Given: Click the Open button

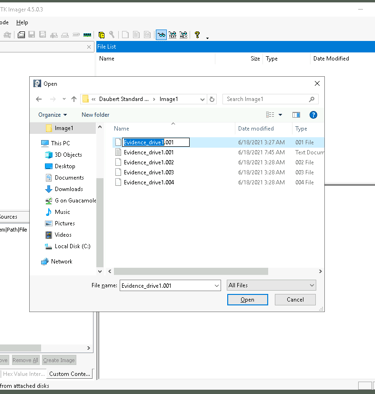Looking at the screenshot, I should [247, 300].
